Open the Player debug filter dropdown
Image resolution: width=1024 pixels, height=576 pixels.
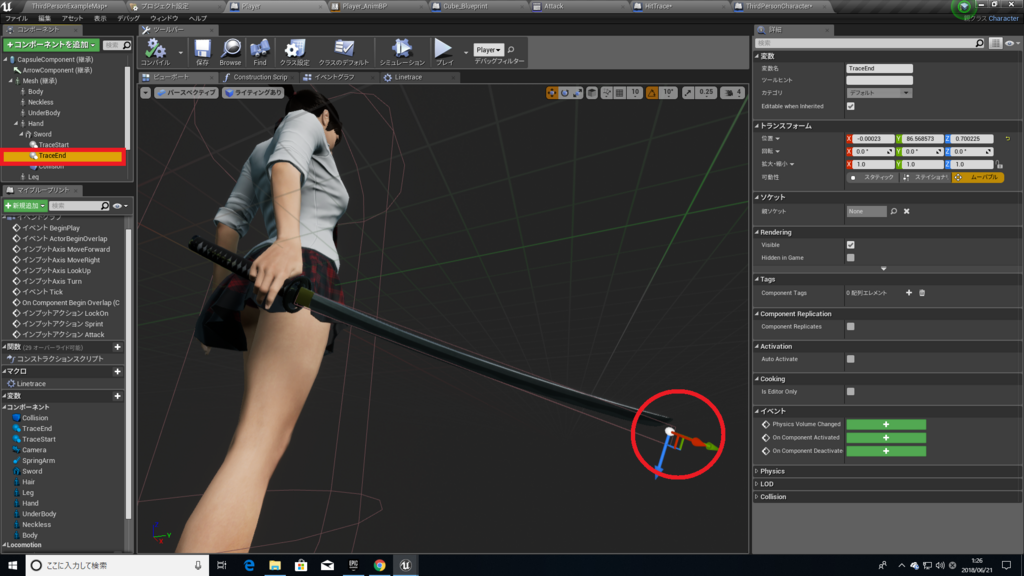point(488,50)
